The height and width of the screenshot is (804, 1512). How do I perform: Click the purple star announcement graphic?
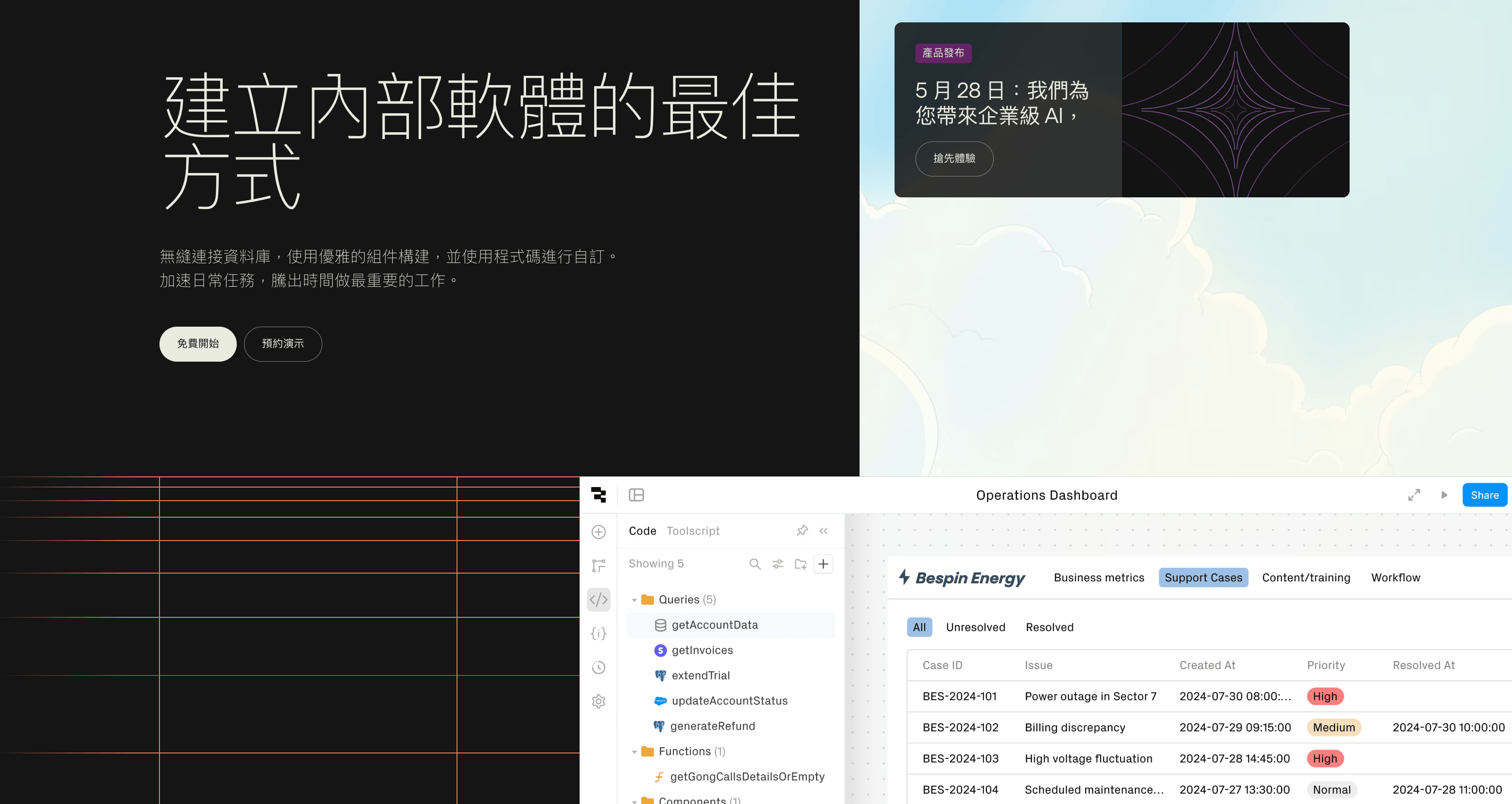tap(1235, 110)
